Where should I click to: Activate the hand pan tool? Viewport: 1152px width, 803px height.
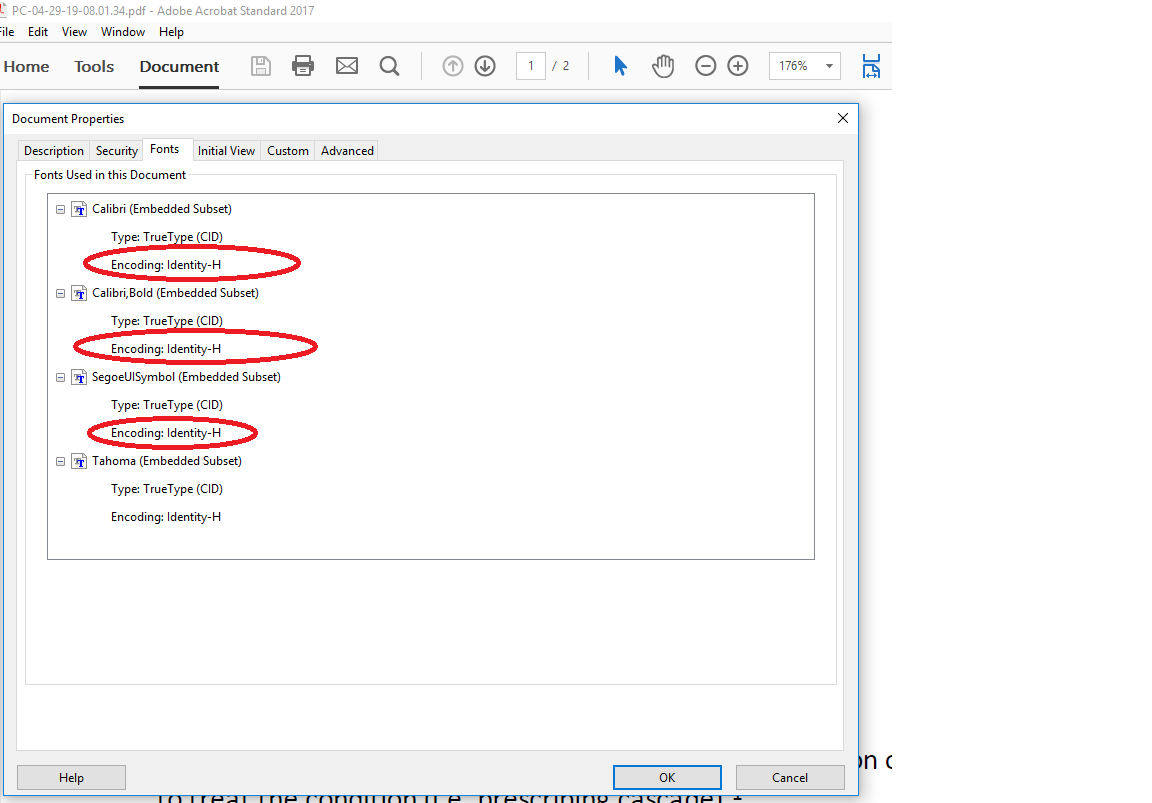663,66
